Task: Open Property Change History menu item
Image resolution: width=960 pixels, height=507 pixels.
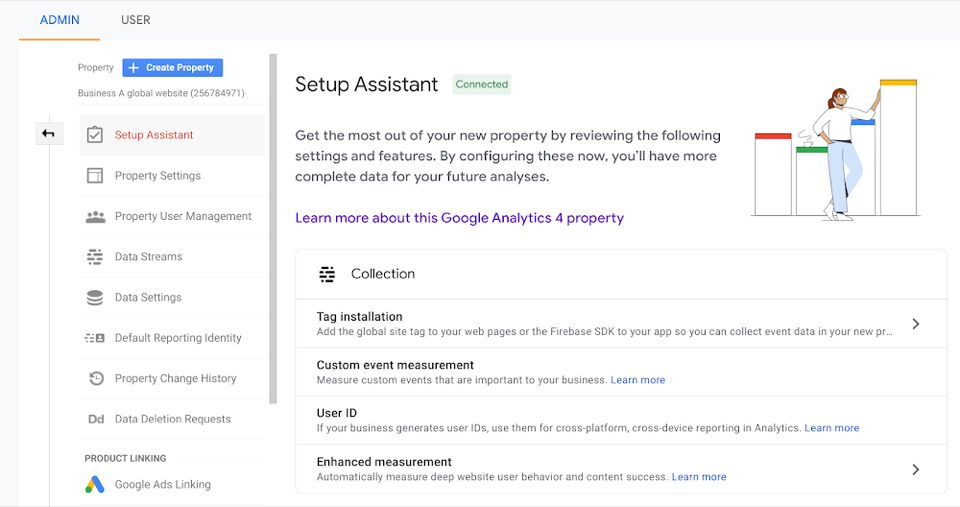Action: click(x=172, y=378)
